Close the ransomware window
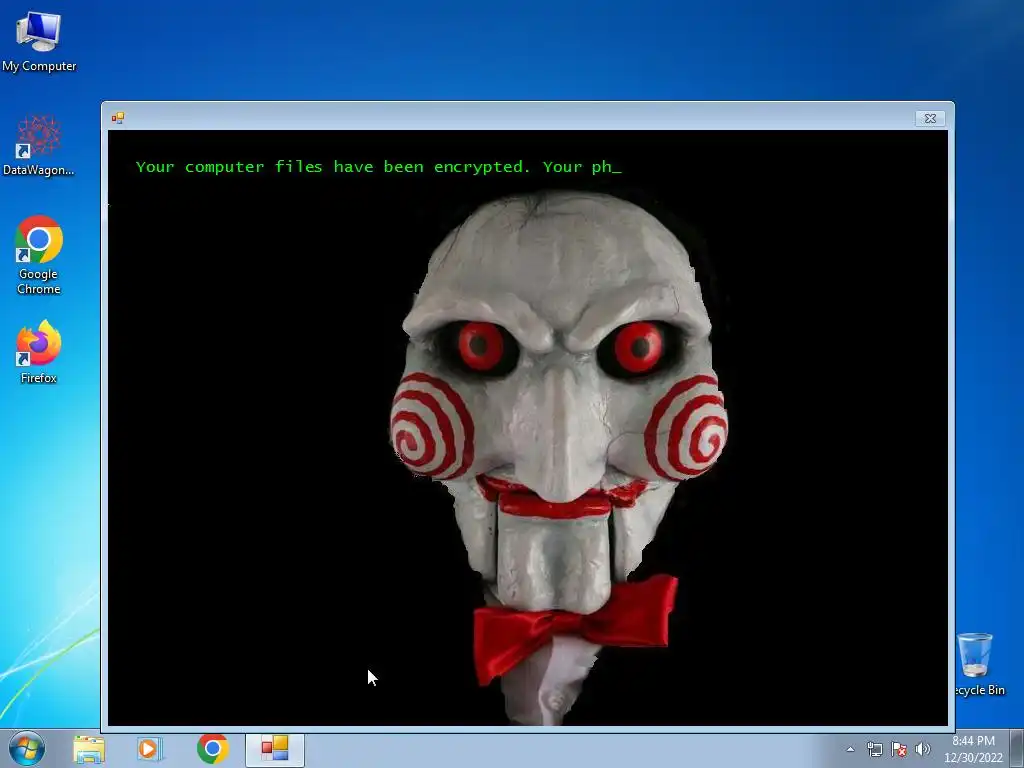This screenshot has height=768, width=1024. click(x=931, y=118)
